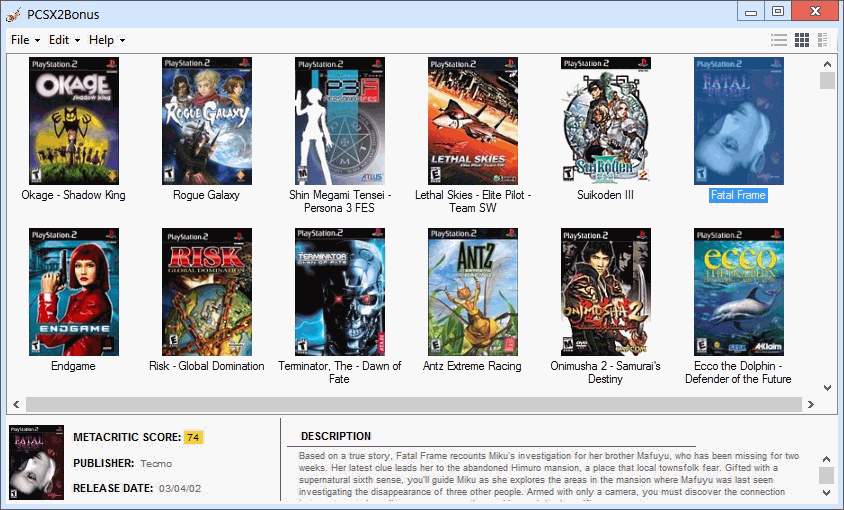Click the description scroll up arrow
Viewport: 844px width, 510px height.
pos(827,459)
